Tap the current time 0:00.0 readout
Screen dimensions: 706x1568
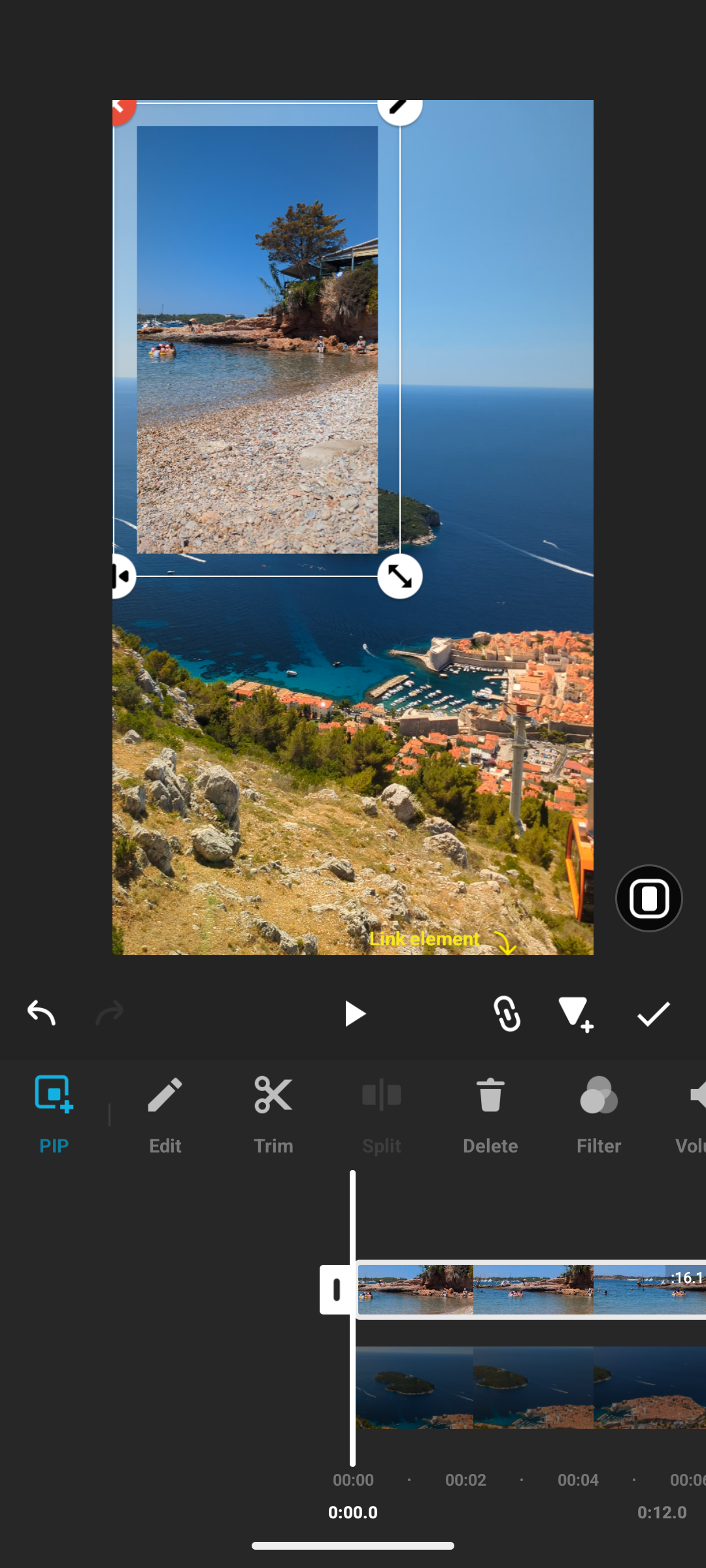click(353, 1512)
